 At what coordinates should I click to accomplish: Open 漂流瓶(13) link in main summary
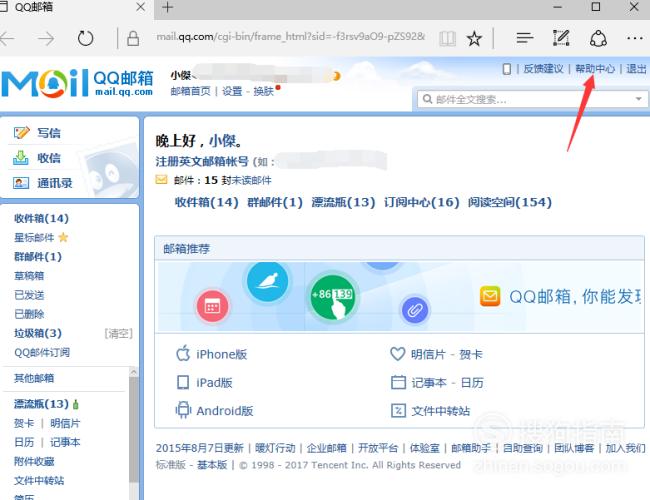tap(343, 202)
